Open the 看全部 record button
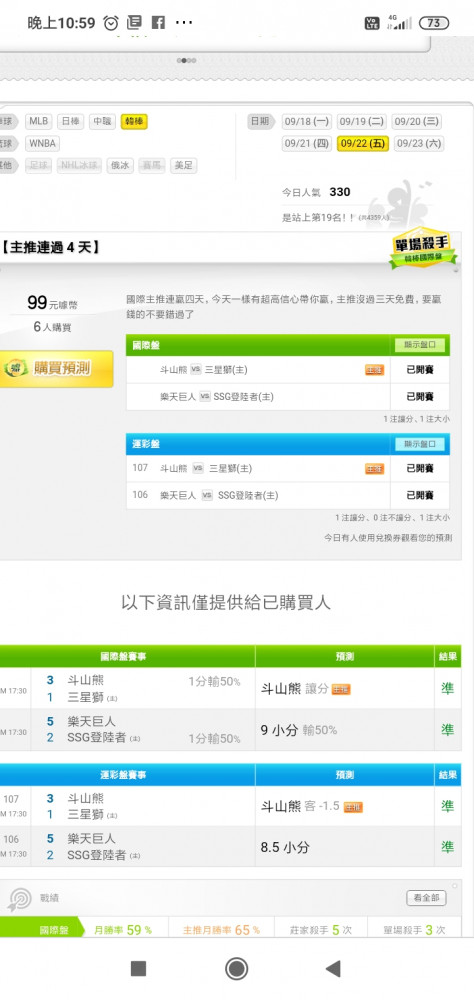 click(x=426, y=898)
